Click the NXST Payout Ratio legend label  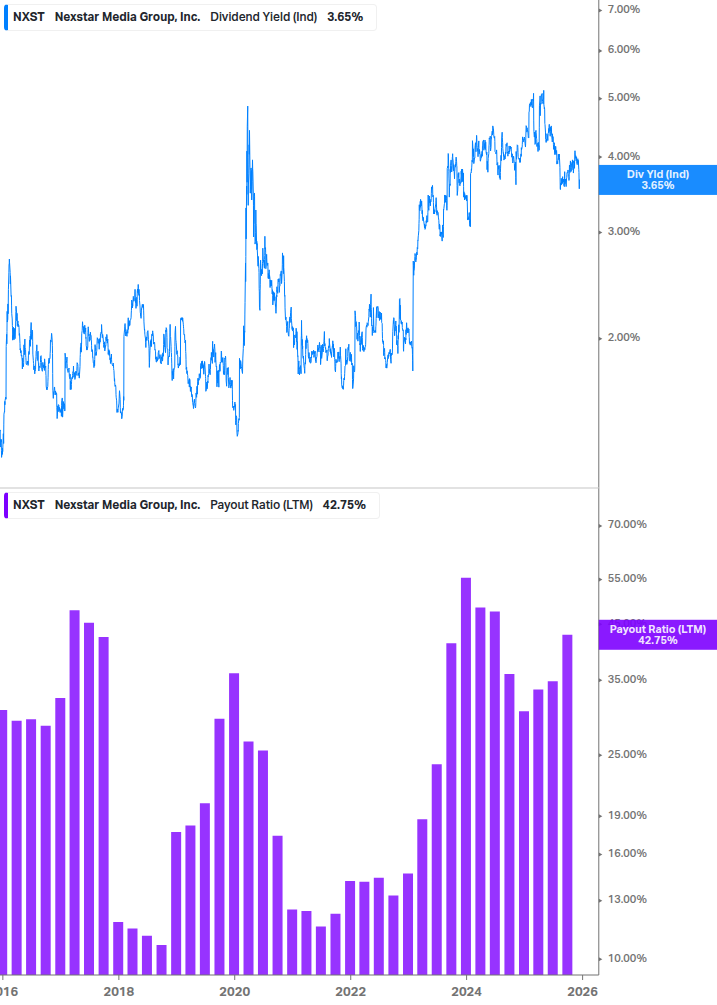point(191,505)
